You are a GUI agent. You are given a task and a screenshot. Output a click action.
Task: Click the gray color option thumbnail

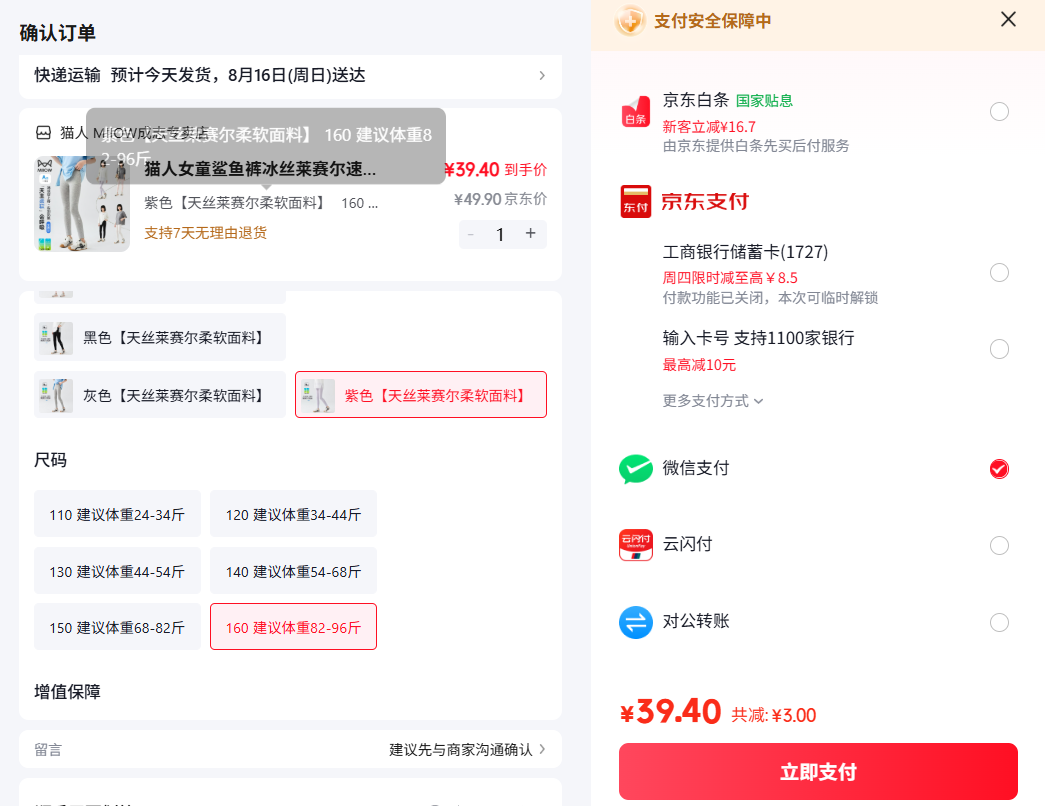(x=56, y=395)
